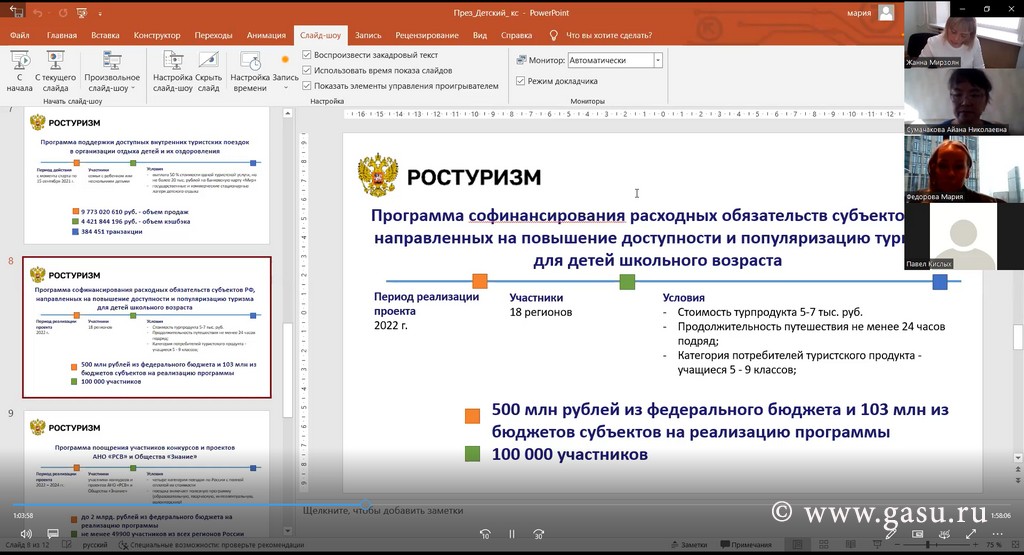
Task: Open the Произвольное слайд-шоу dropdown
Action: 112,72
